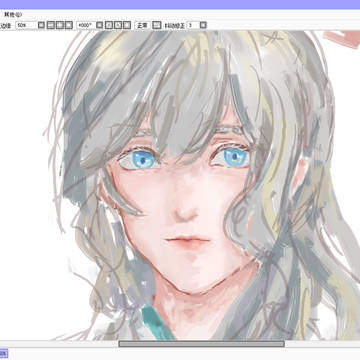Click the 抖动修正 value field showing 3
This screenshot has height=360, width=360.
(x=193, y=25)
